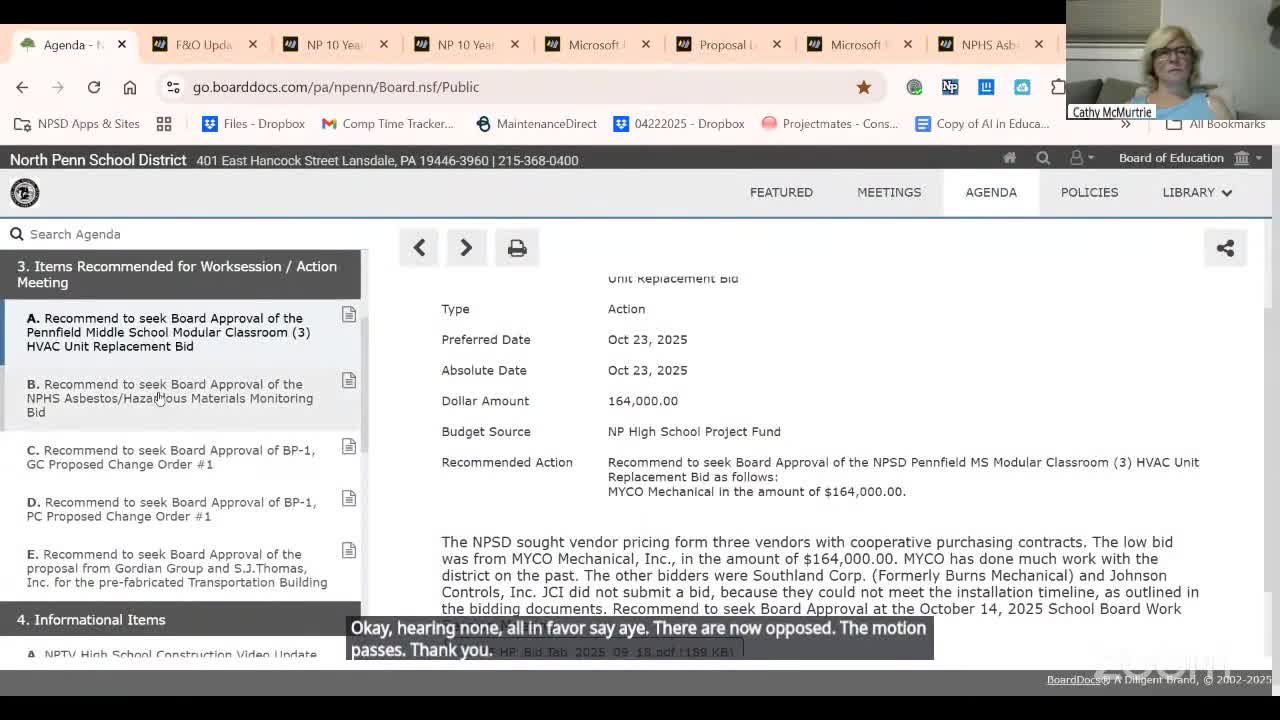
Task: Share the agenda item
Action: [1226, 248]
